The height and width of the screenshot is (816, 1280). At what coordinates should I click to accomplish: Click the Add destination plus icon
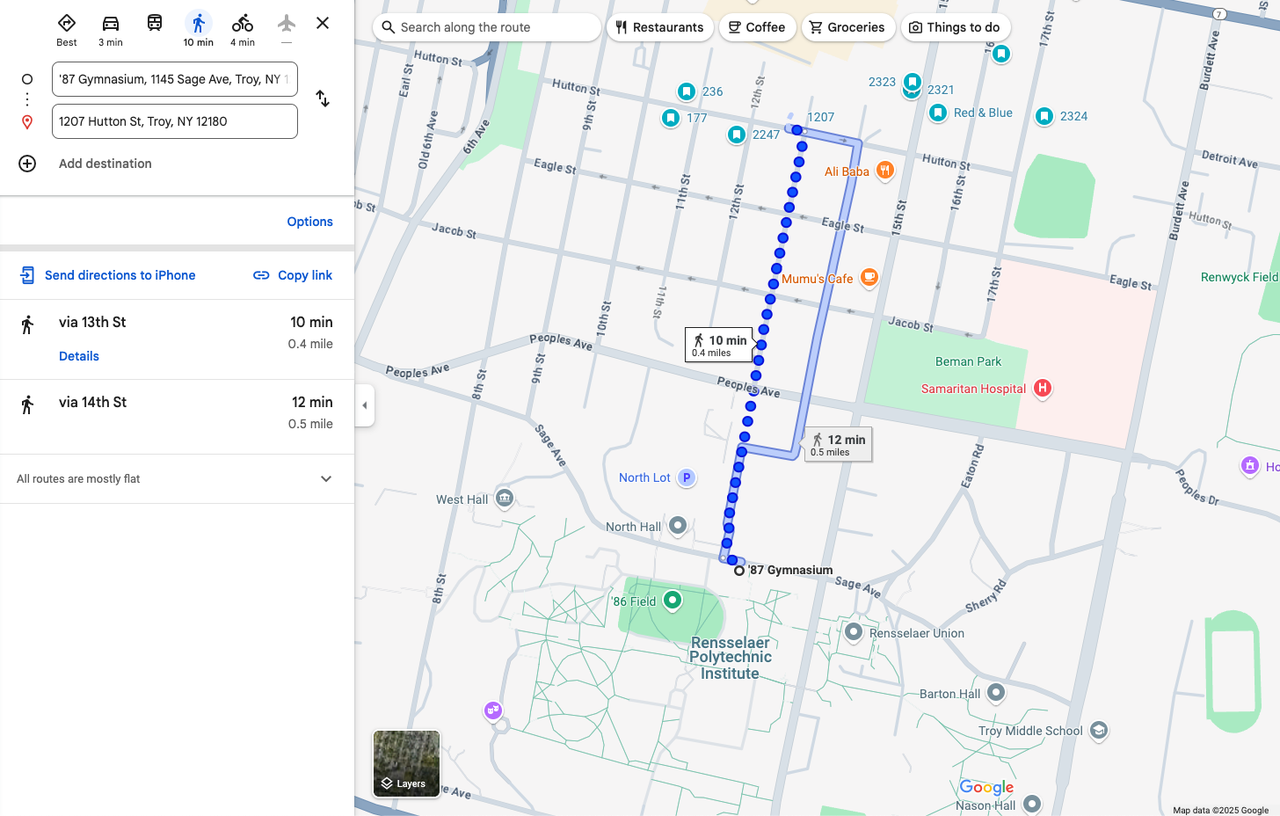[x=27, y=164]
